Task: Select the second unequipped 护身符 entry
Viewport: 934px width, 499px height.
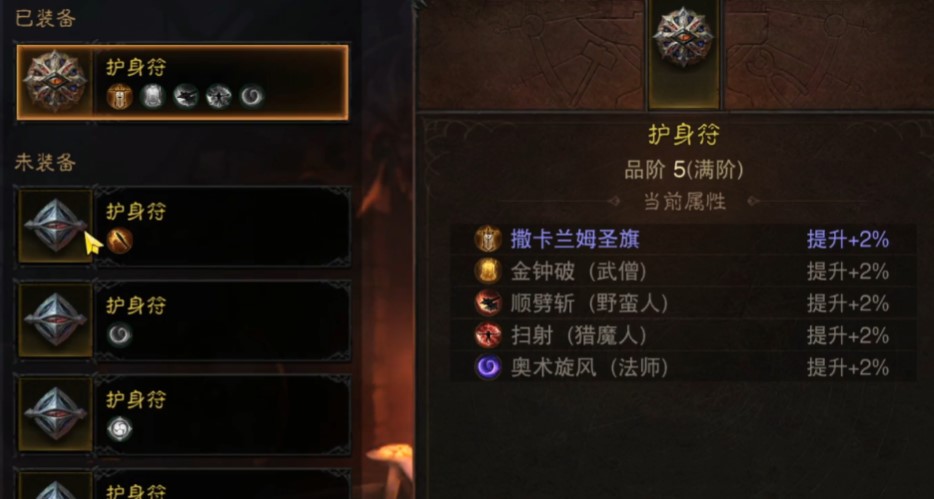Action: click(183, 319)
